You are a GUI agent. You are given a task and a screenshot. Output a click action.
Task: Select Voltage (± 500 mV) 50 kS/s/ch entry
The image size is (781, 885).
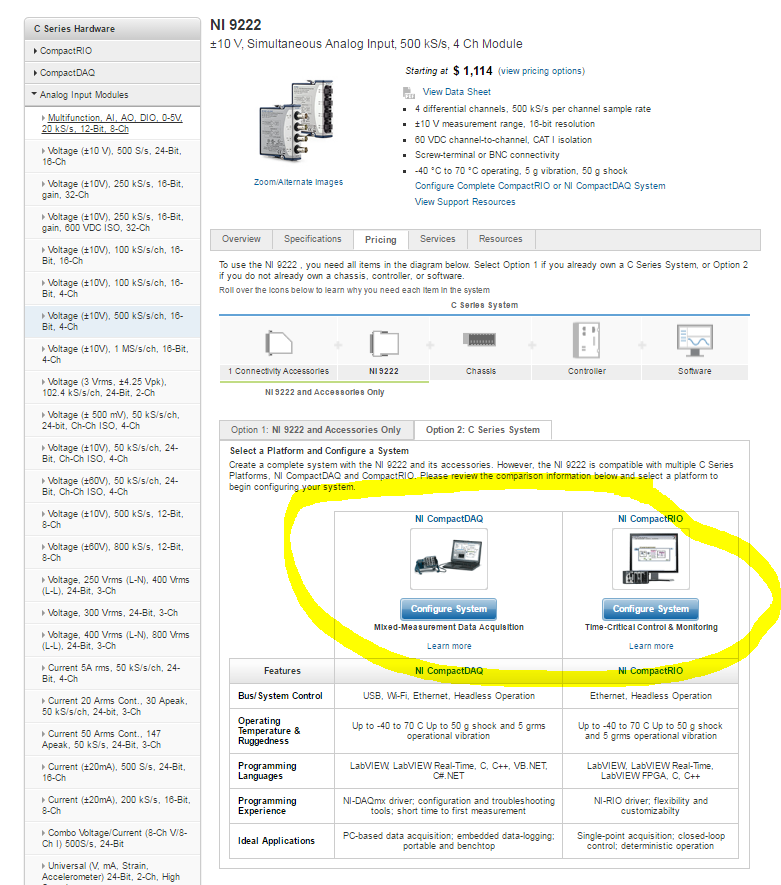(112, 420)
